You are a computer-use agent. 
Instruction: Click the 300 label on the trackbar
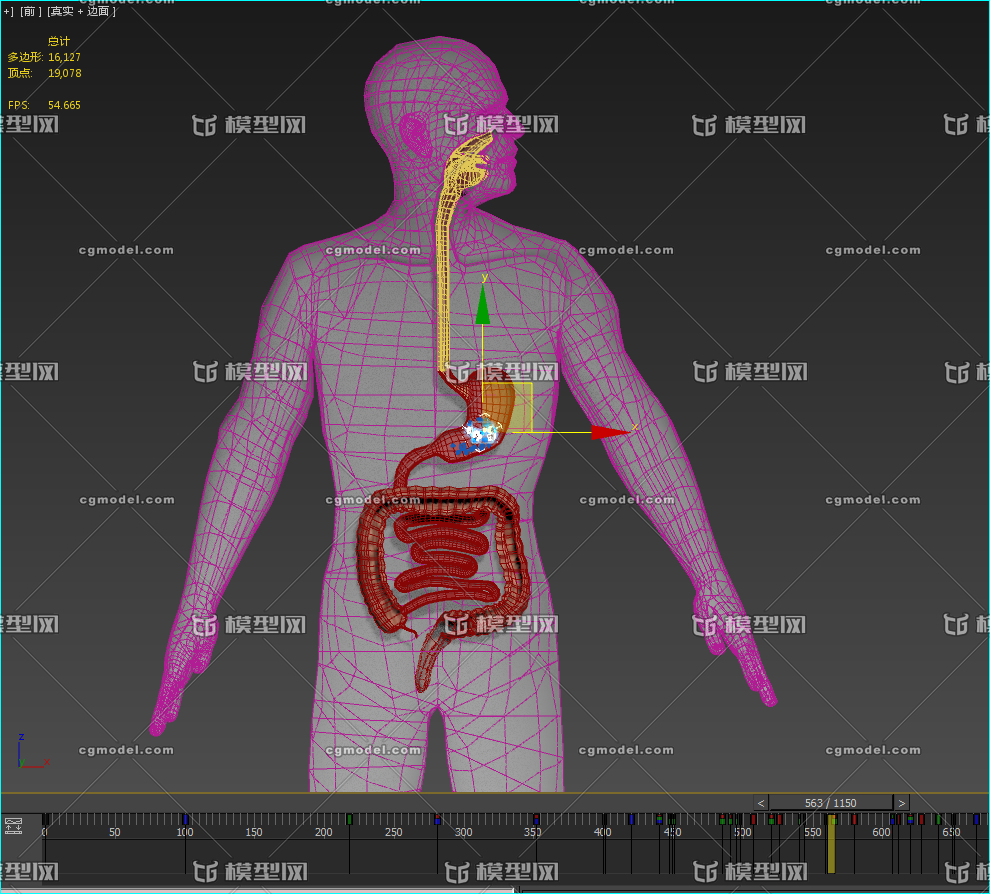pos(463,832)
